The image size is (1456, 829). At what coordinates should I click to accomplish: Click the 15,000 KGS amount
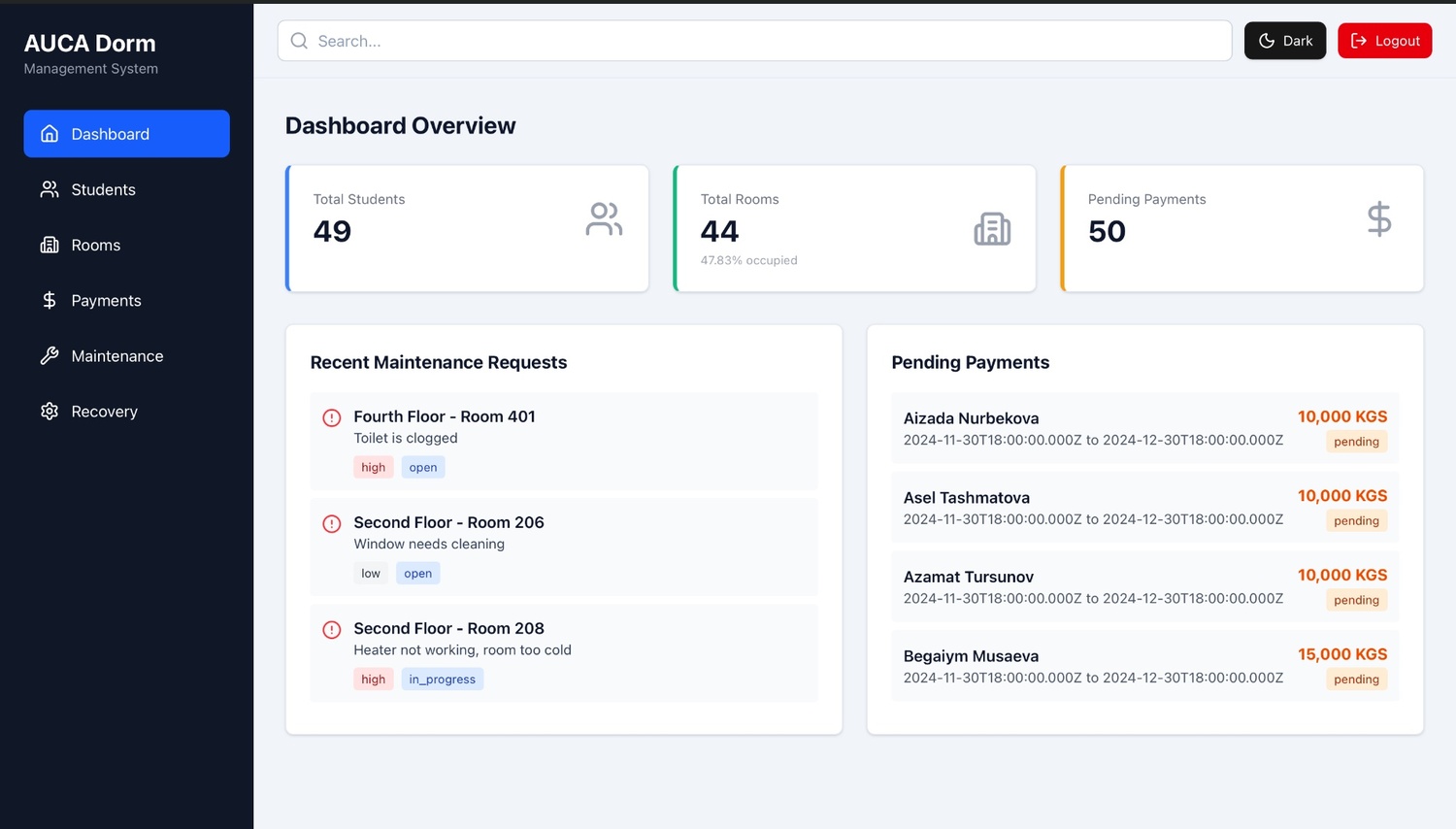[1342, 654]
